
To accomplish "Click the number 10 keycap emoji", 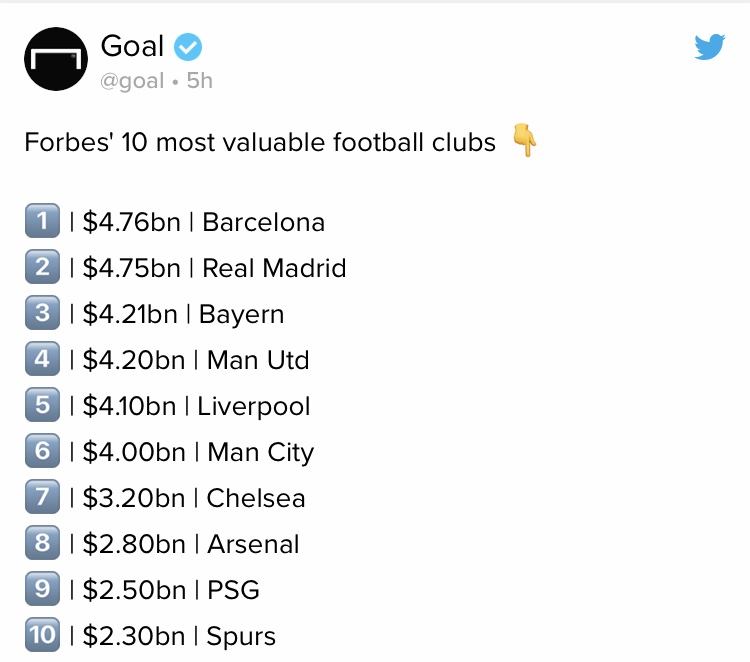I will (x=42, y=636).
